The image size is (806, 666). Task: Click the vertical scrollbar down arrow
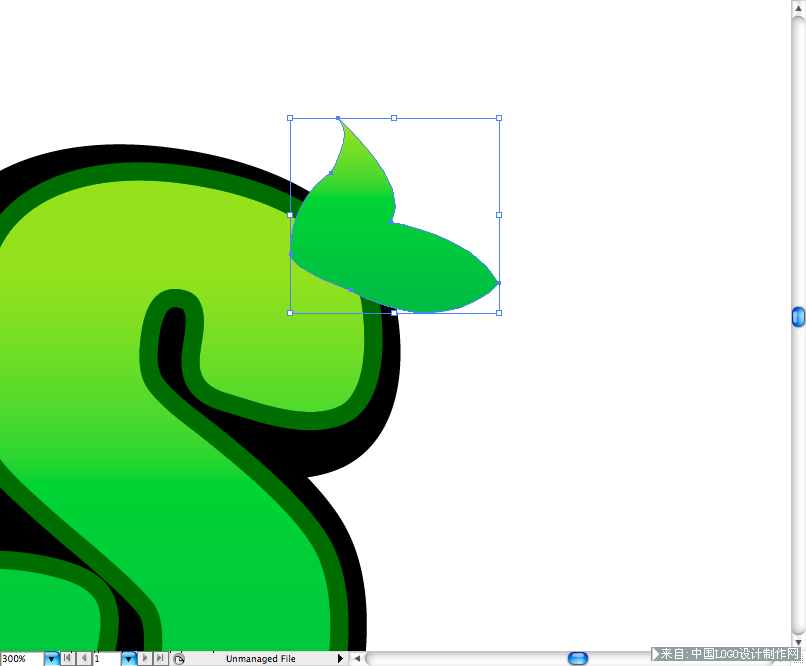click(798, 642)
